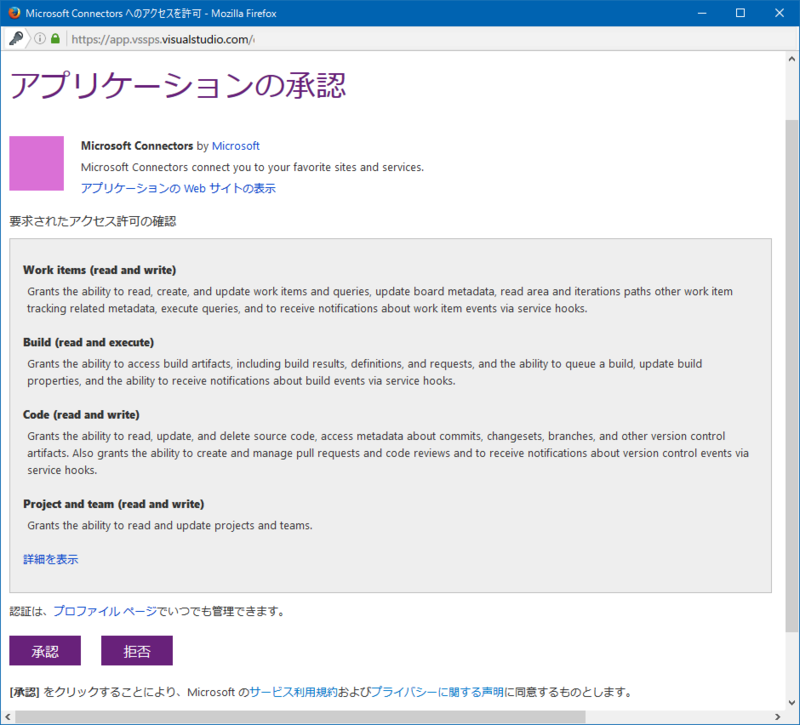Click the pink Microsoft Connectors app logo

pyautogui.click(x=37, y=163)
